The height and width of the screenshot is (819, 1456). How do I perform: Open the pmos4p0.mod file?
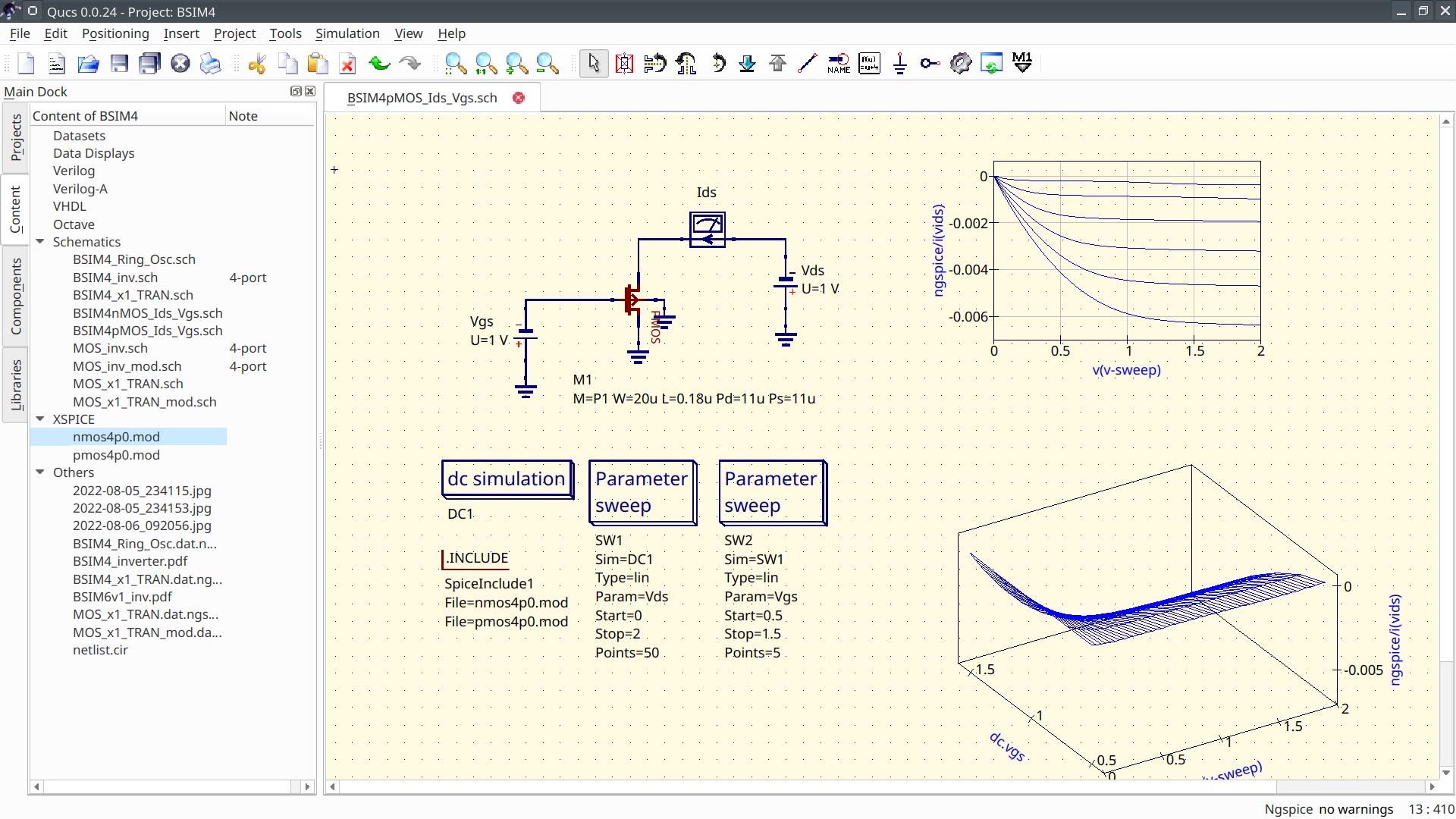click(116, 455)
